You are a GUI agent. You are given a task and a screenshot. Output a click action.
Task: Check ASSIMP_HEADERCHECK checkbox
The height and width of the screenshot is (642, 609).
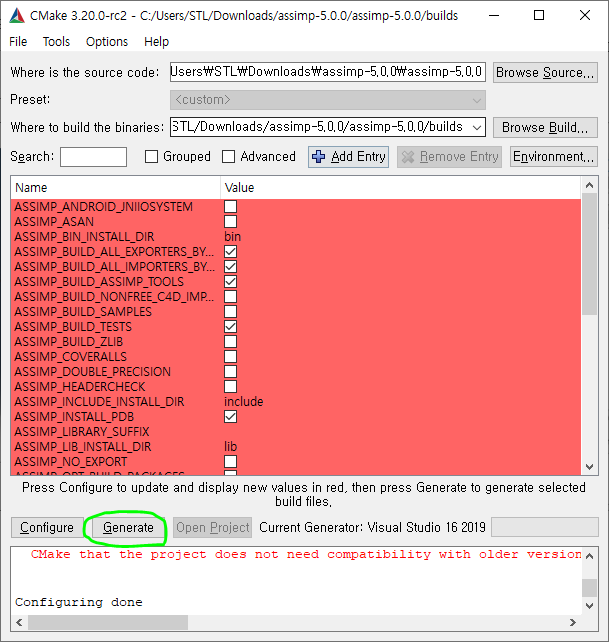pos(231,387)
